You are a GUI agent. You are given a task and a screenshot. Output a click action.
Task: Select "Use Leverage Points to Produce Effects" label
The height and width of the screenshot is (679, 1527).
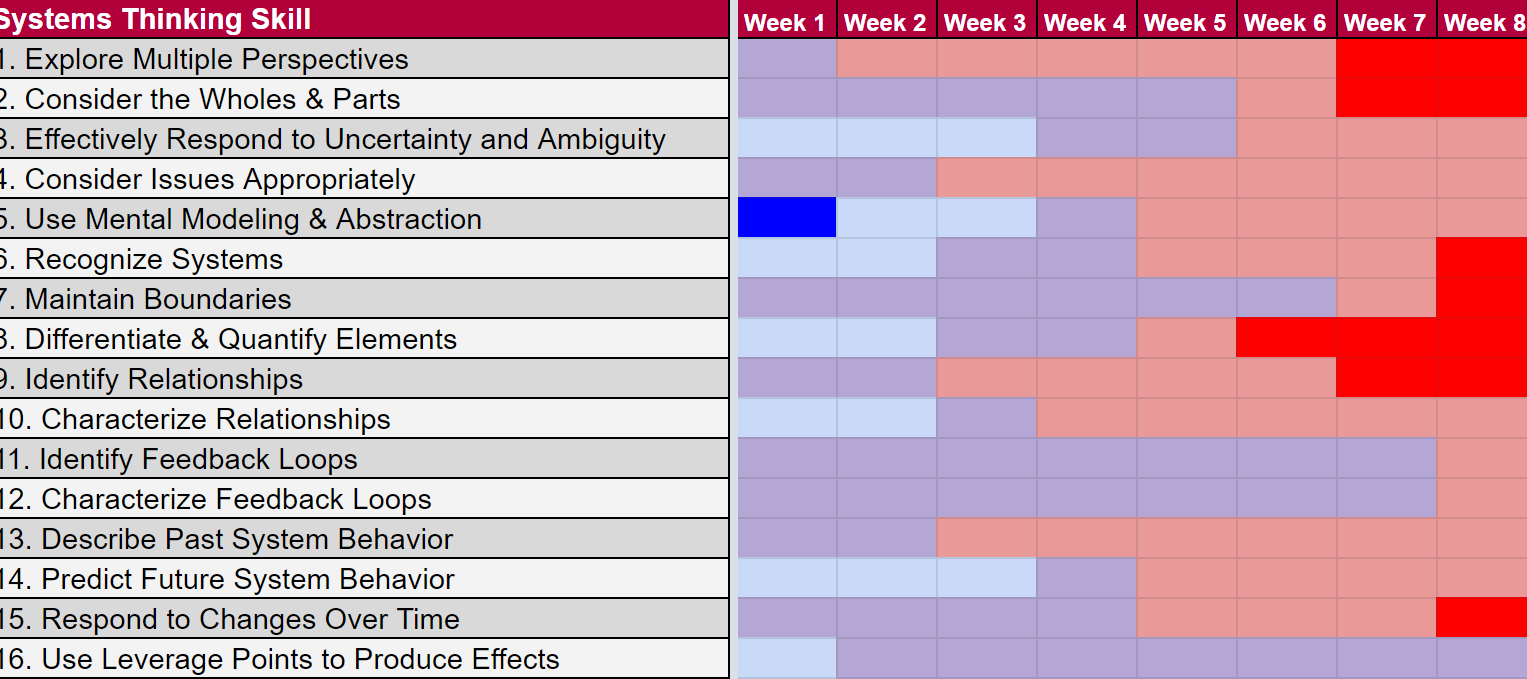[300, 659]
